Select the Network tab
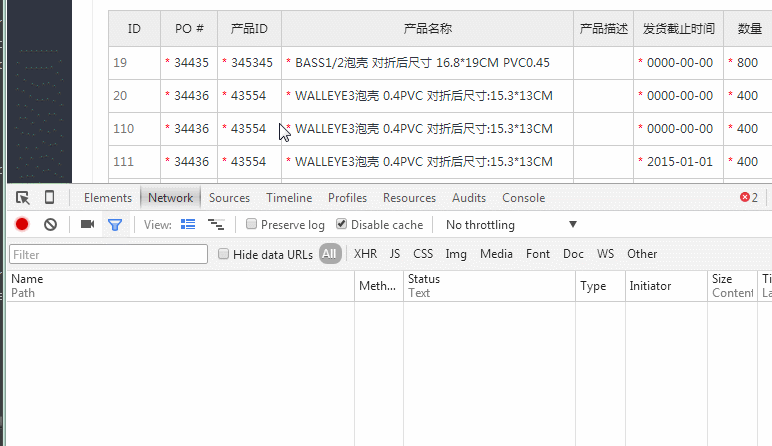Viewport: 772px width, 446px height. [170, 198]
